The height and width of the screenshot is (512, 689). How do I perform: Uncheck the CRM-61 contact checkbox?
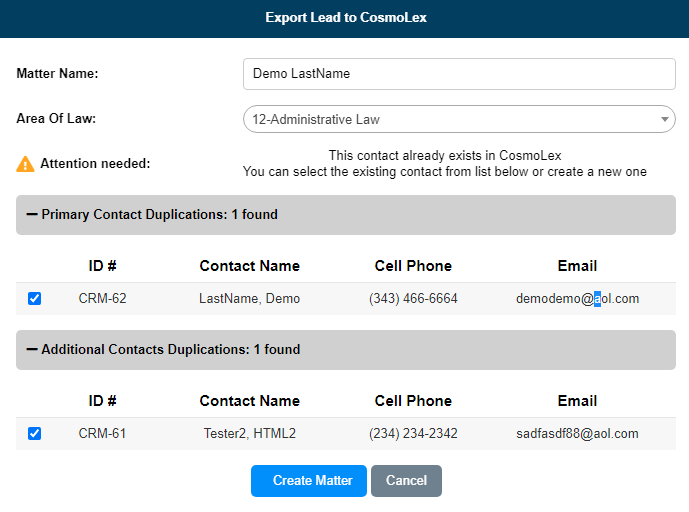coord(34,433)
